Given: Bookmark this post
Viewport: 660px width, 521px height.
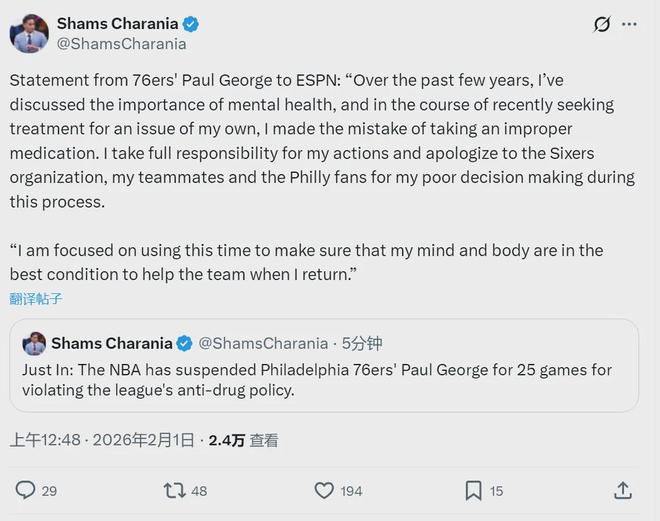Looking at the screenshot, I should point(473,490).
